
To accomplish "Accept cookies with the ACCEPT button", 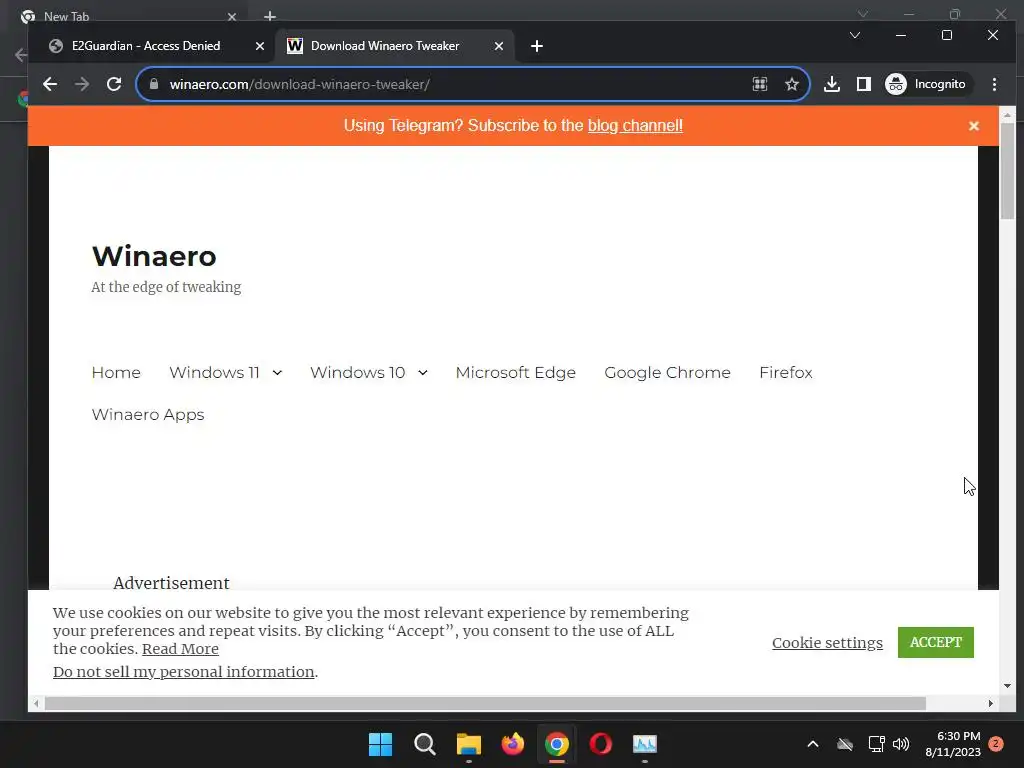I will coord(935,643).
